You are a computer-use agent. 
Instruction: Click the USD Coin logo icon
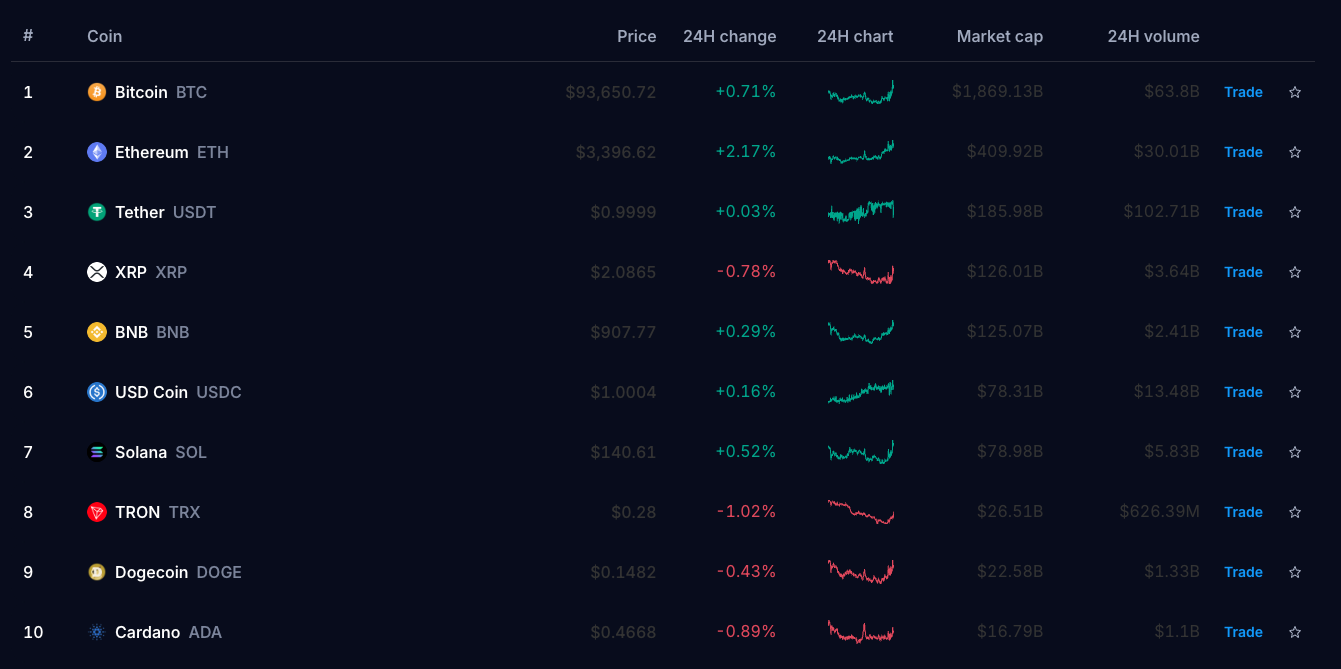tap(97, 392)
